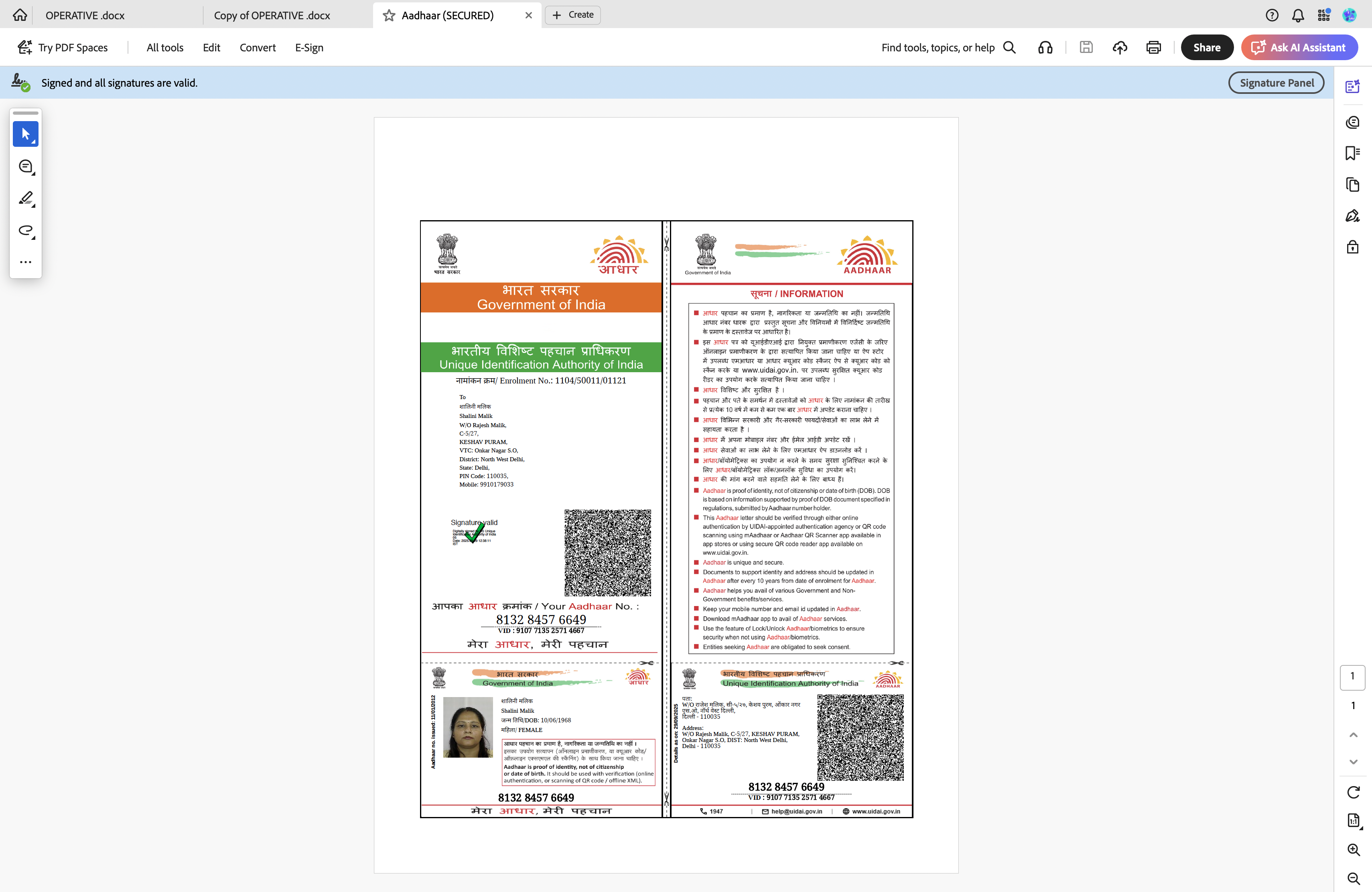Click the upload to cloud icon

[x=1120, y=48]
